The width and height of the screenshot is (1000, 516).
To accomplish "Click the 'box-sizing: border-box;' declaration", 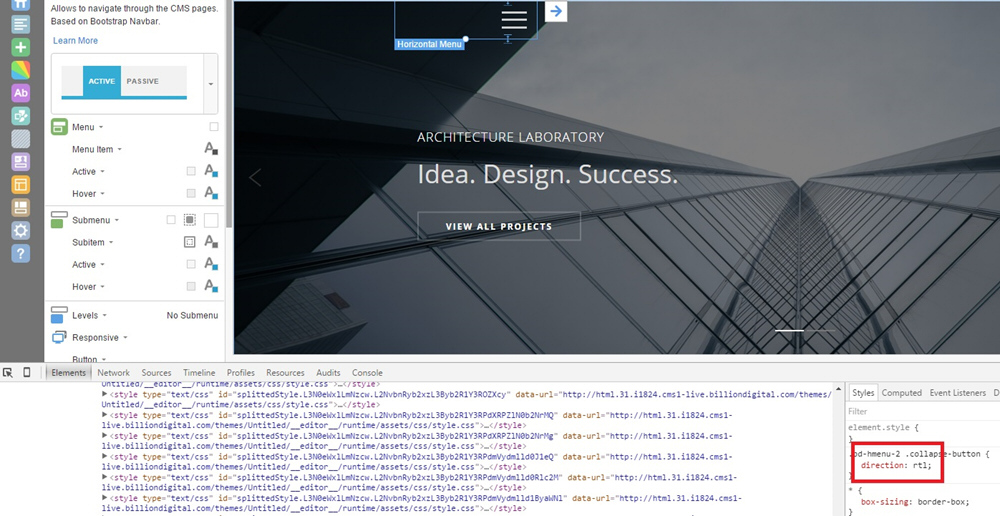I will 915,501.
